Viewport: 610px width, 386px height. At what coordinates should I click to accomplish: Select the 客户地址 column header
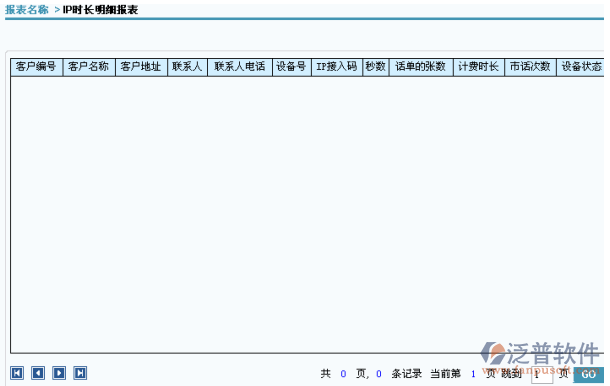(141, 67)
